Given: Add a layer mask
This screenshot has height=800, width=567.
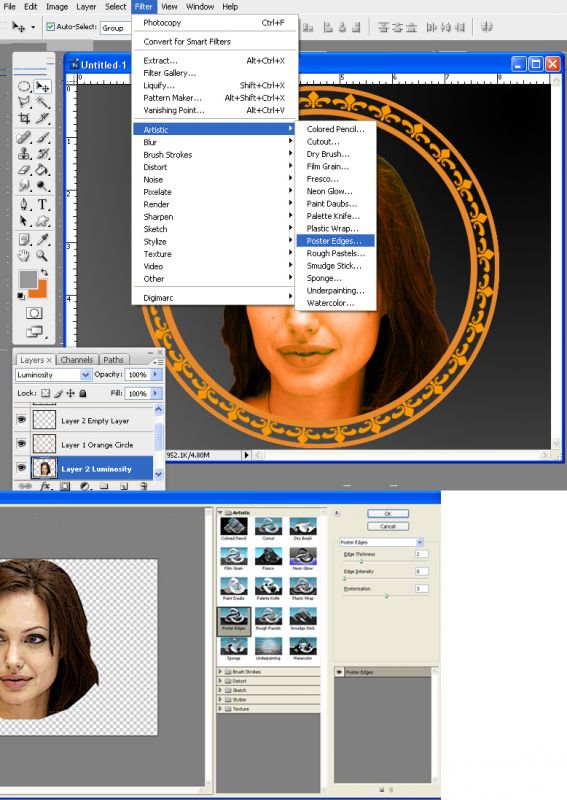Looking at the screenshot, I should (65, 486).
